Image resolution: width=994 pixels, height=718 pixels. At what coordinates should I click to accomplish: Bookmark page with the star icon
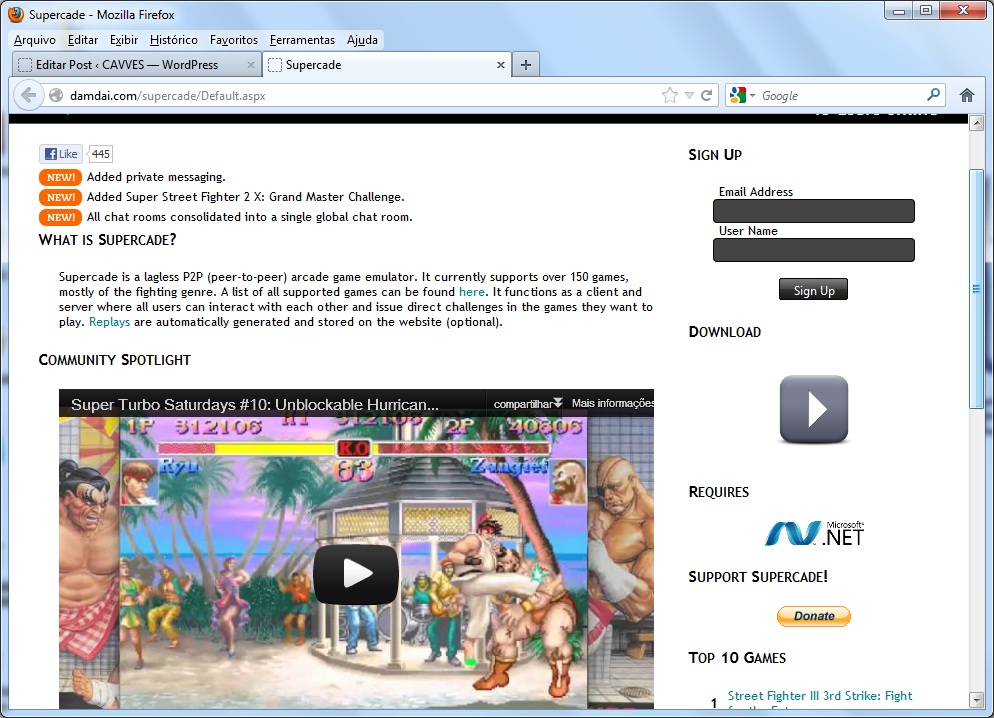tap(669, 96)
